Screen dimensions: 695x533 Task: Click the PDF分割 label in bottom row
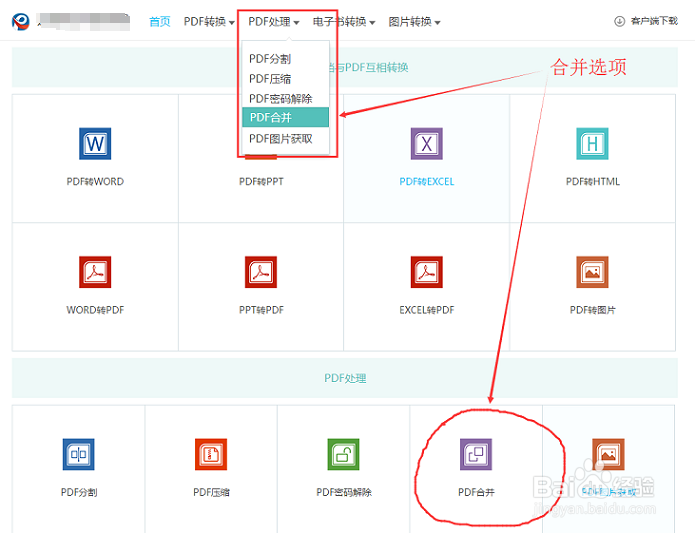[x=79, y=492]
